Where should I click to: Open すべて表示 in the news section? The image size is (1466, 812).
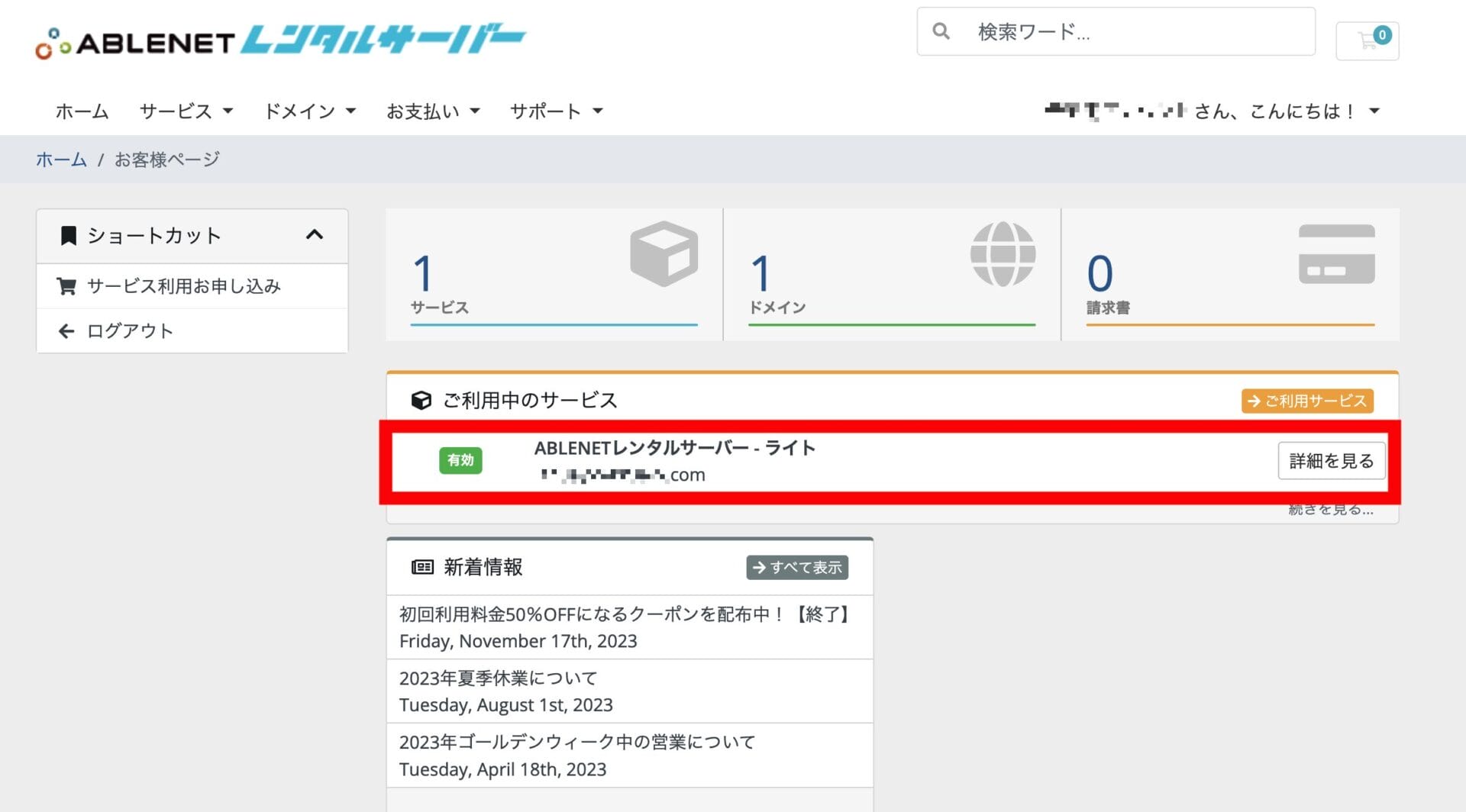(796, 567)
